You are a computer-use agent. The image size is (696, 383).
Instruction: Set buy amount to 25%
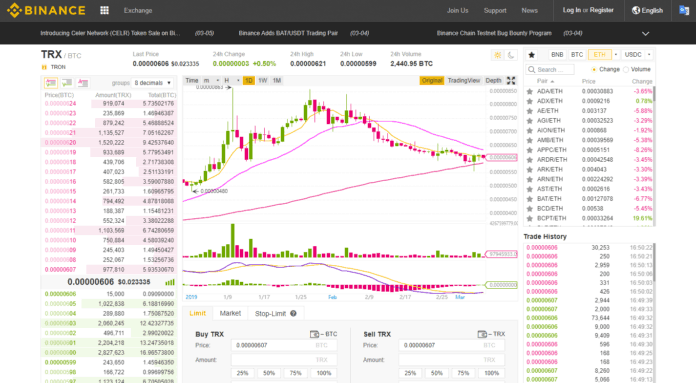coord(242,373)
